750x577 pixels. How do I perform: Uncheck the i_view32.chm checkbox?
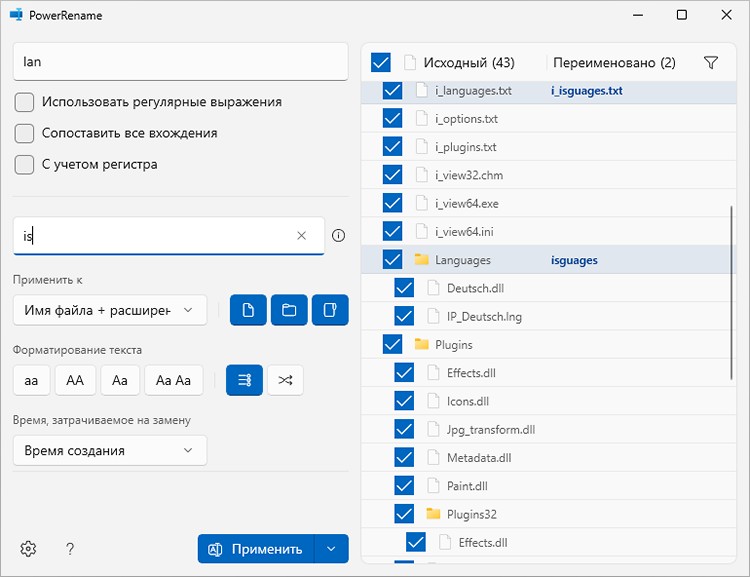[392, 175]
